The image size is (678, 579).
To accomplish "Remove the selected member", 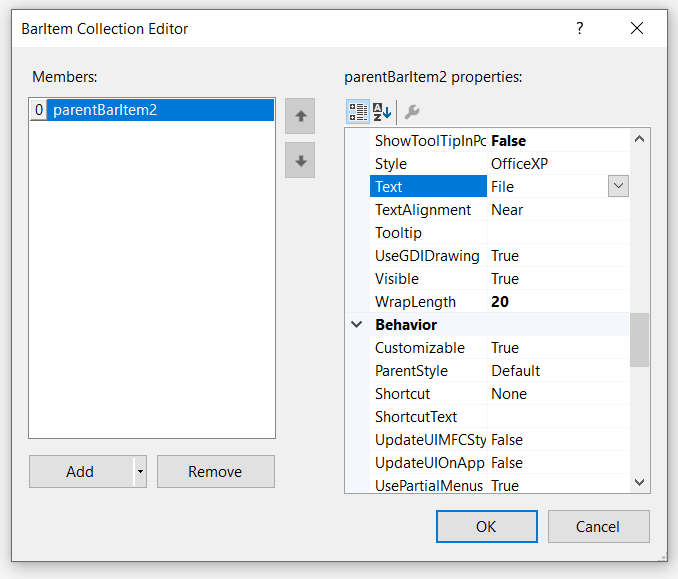I will [x=215, y=472].
